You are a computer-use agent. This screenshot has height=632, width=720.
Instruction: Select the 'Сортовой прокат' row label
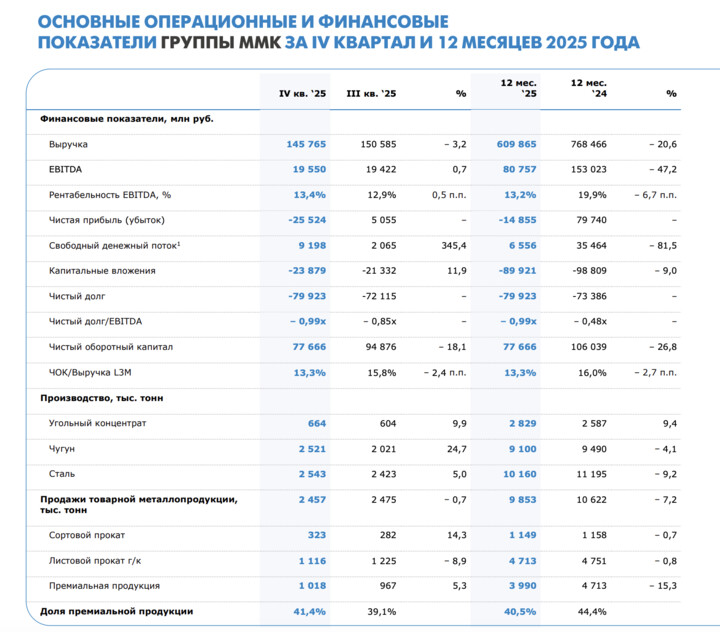tap(88, 534)
